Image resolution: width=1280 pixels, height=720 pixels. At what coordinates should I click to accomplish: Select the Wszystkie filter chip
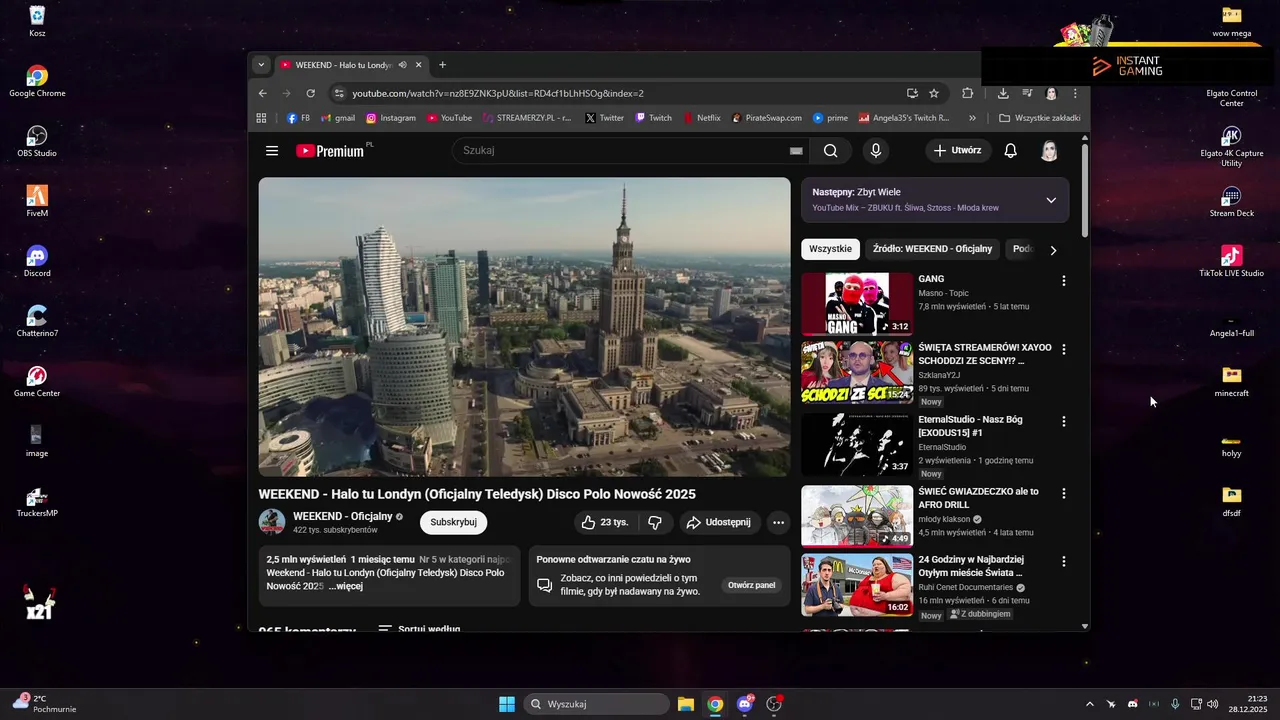[830, 249]
